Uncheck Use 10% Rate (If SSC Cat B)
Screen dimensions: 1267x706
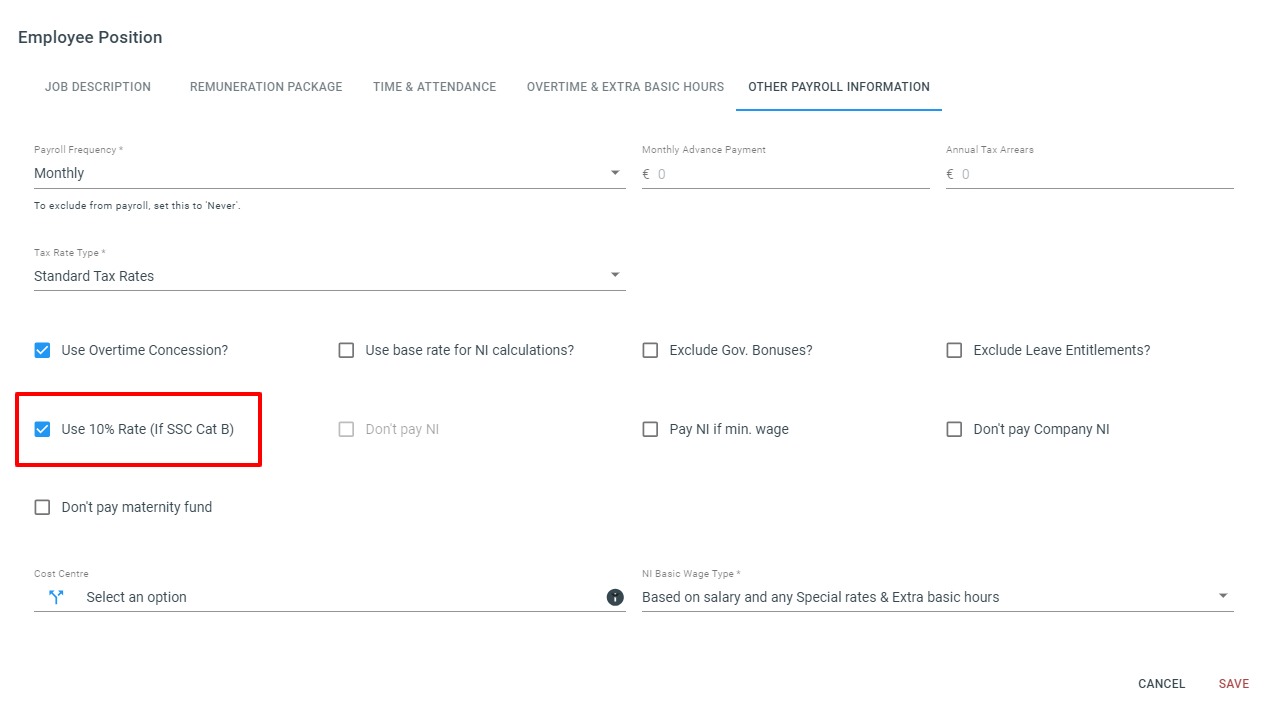click(42, 429)
